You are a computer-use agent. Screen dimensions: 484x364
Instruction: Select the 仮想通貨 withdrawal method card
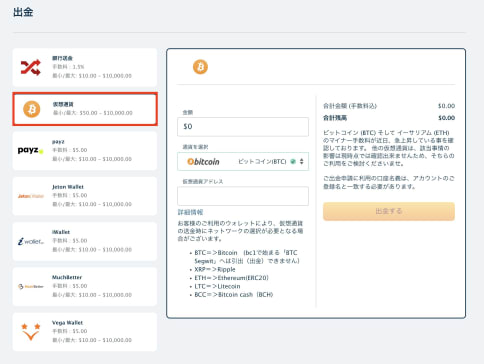(85, 109)
